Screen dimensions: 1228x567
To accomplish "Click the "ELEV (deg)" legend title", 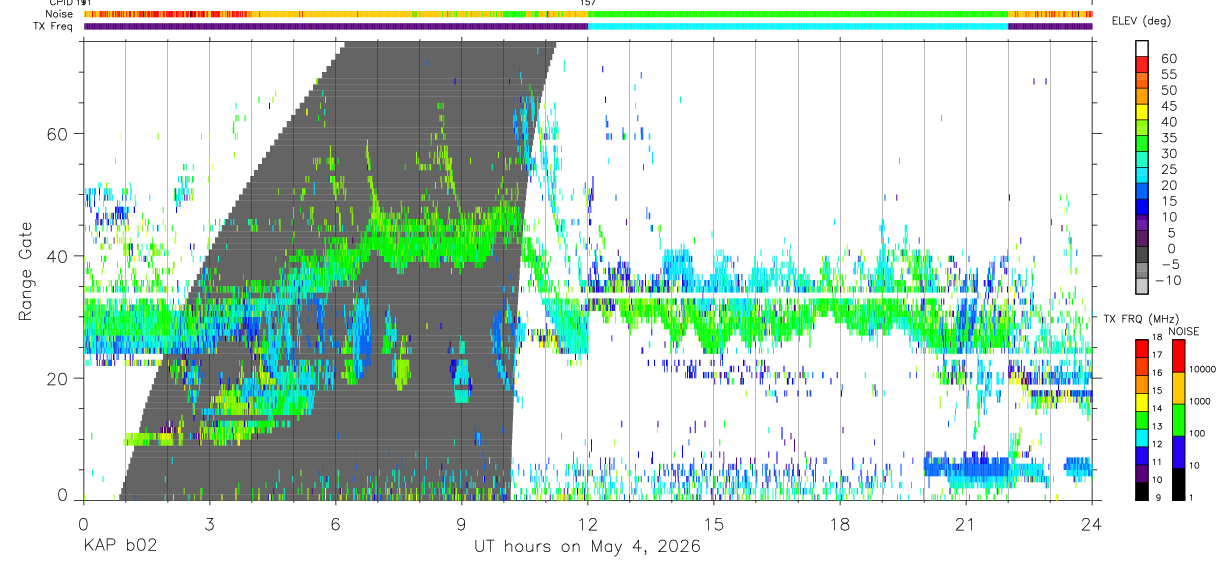I will (x=1141, y=21).
